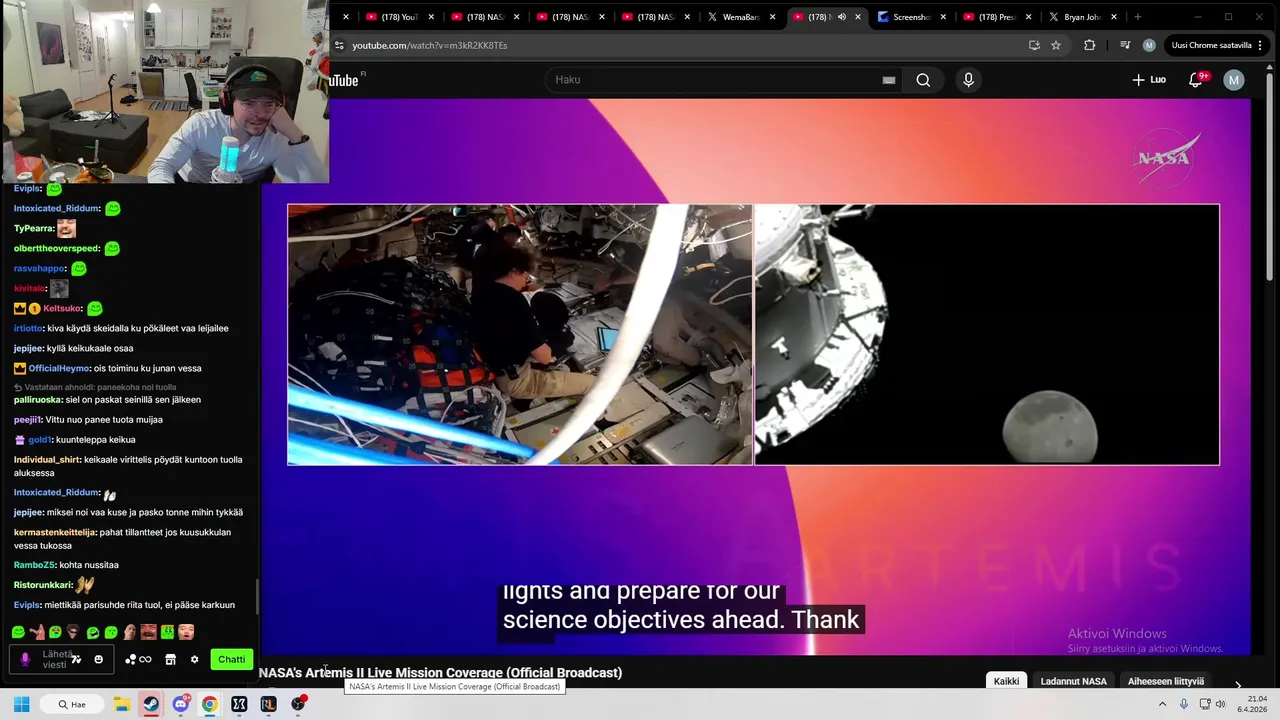Click the right spacecraft and Moon video feed

987,335
